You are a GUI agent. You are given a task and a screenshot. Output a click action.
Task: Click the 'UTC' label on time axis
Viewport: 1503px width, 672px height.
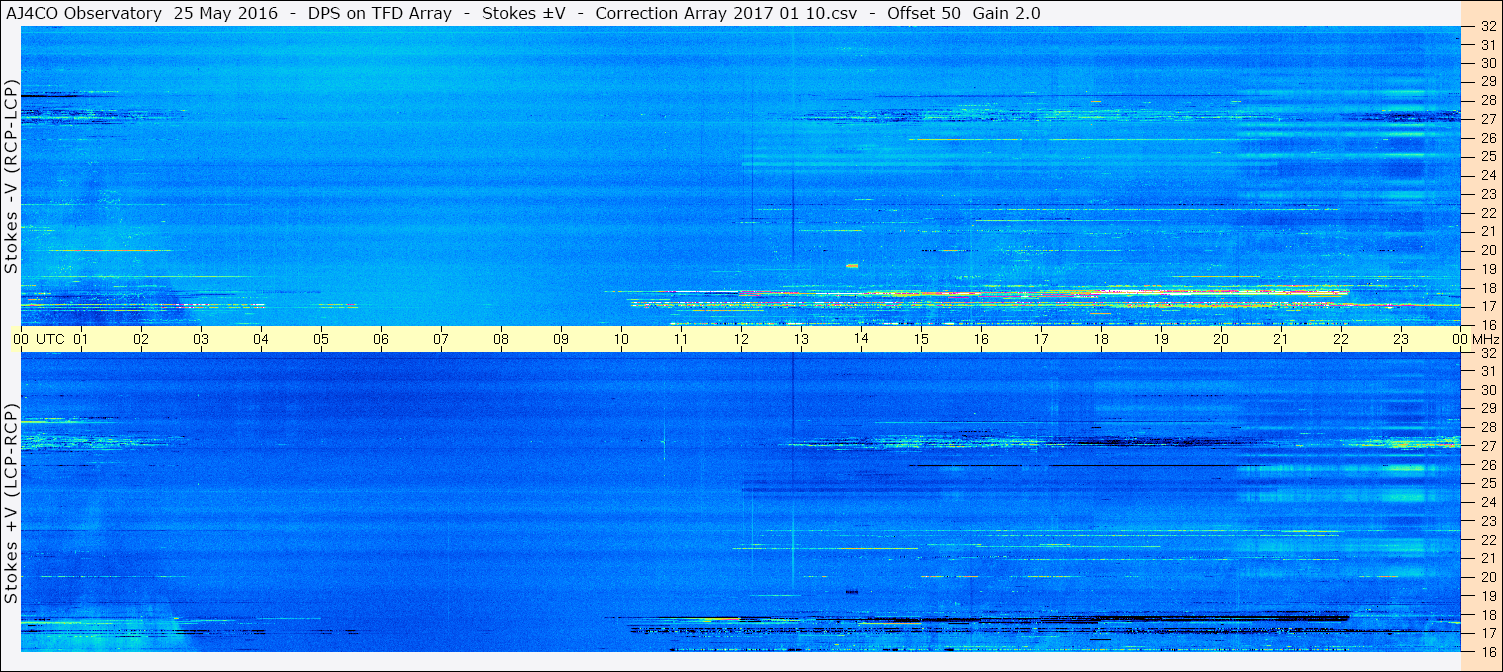[50, 339]
